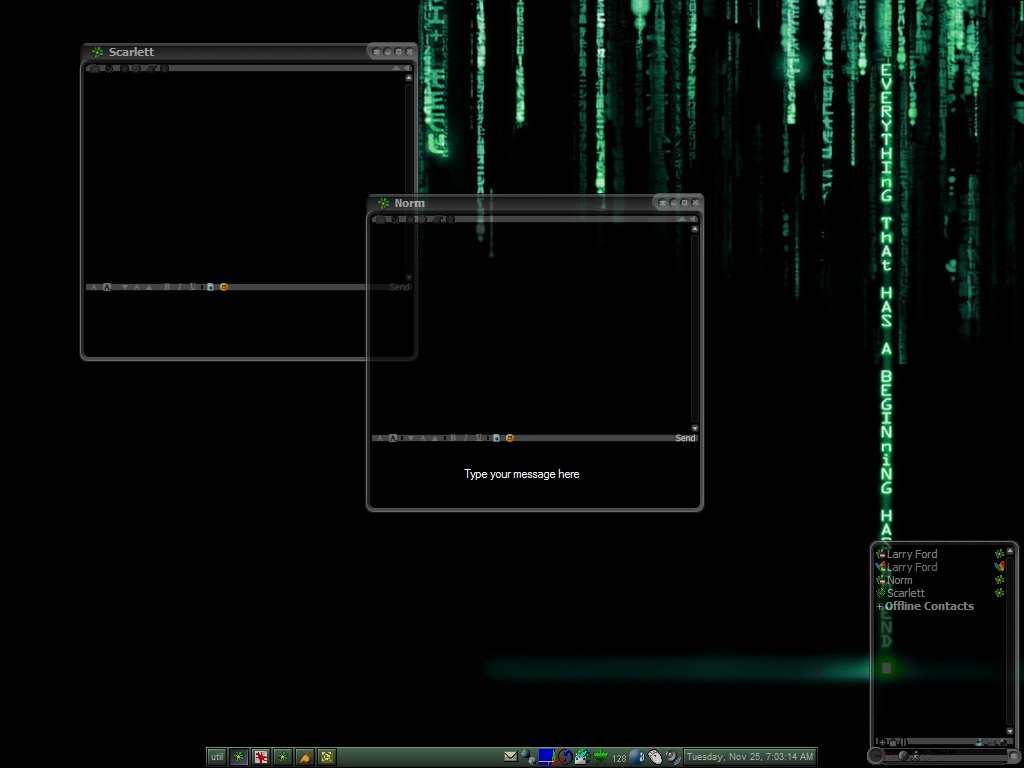Click the network computers tray icon
This screenshot has height=768, width=1024.
pyautogui.click(x=528, y=757)
